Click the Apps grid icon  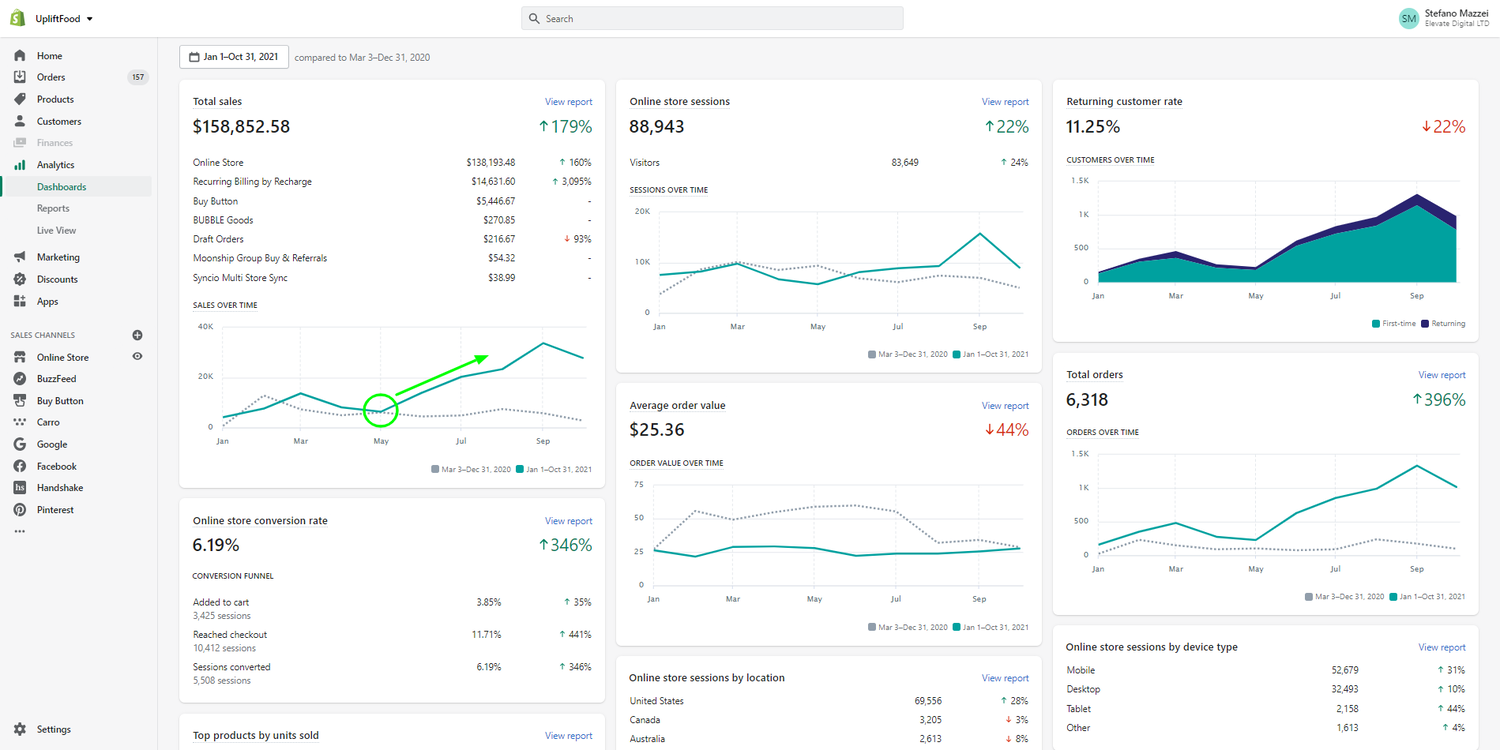click(x=19, y=301)
